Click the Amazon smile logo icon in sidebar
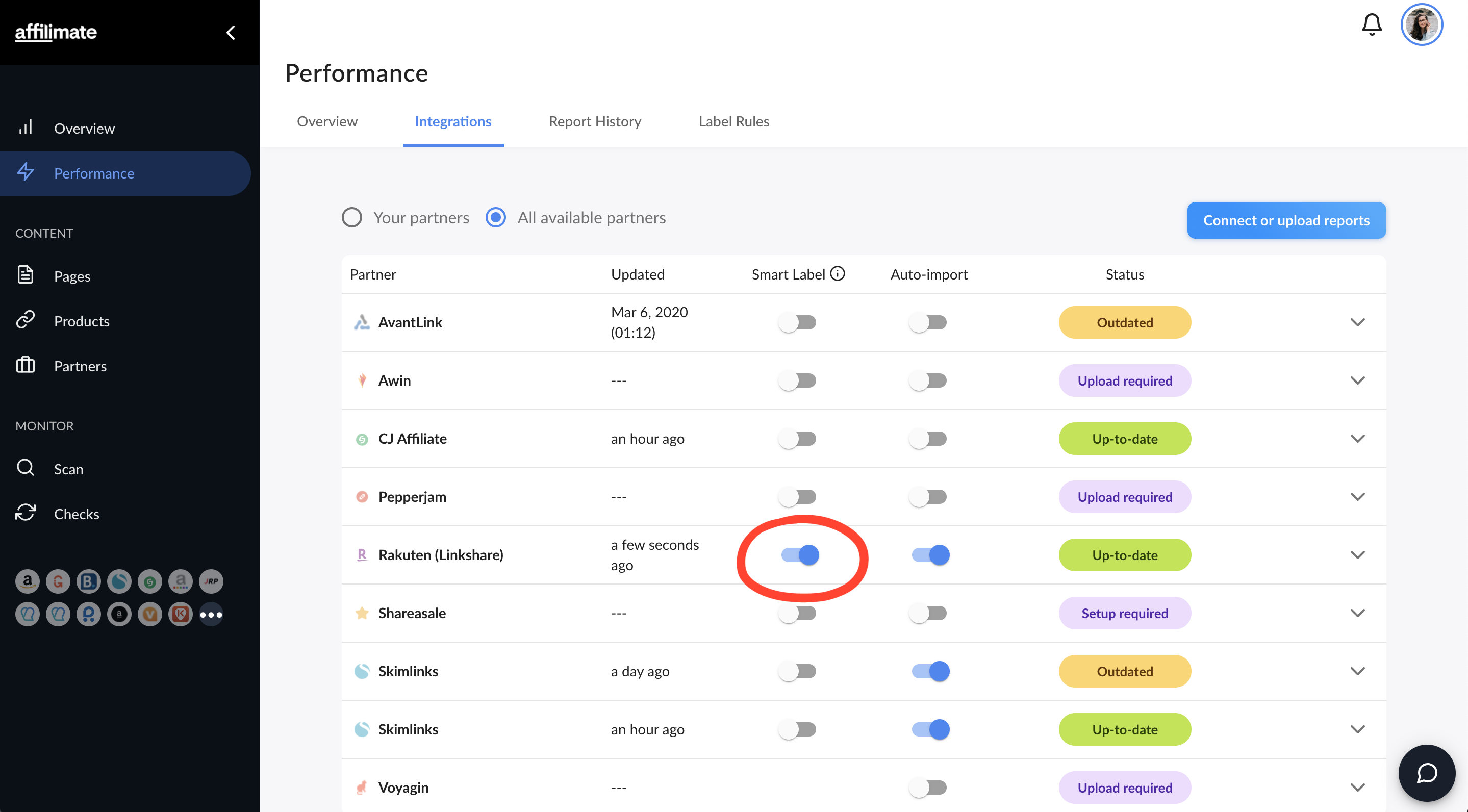This screenshot has width=1468, height=812. click(x=28, y=581)
